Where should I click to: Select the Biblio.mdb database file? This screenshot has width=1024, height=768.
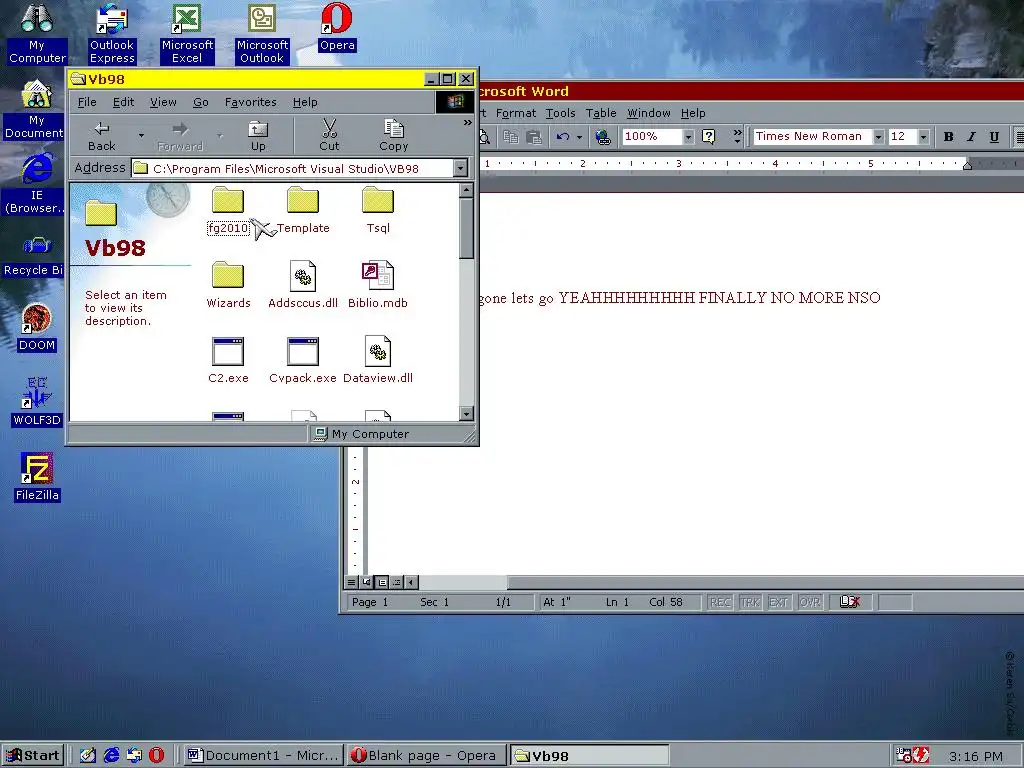pyautogui.click(x=378, y=285)
